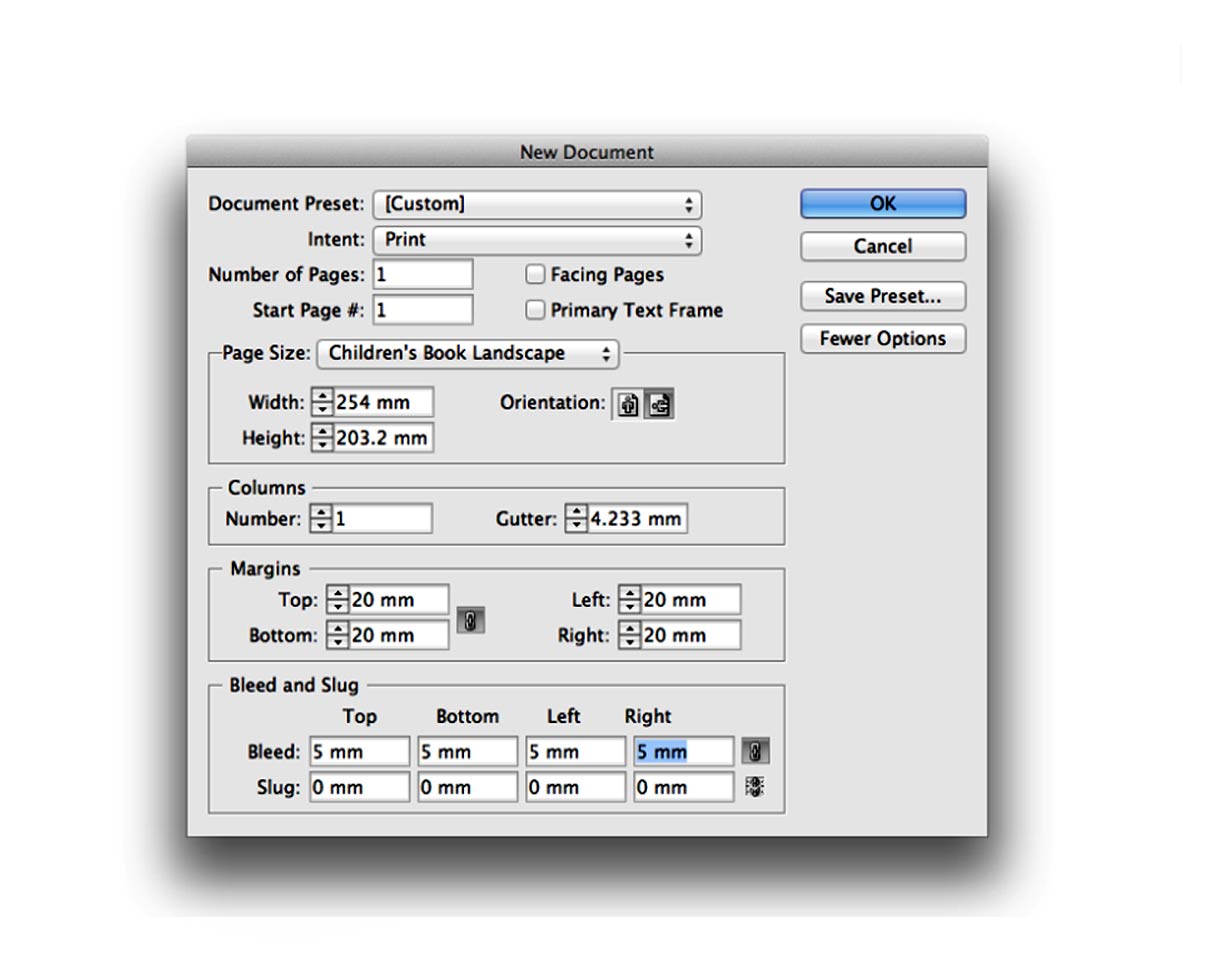Click the Bleed Top field
Screen dimensions: 1206x960
(360, 751)
